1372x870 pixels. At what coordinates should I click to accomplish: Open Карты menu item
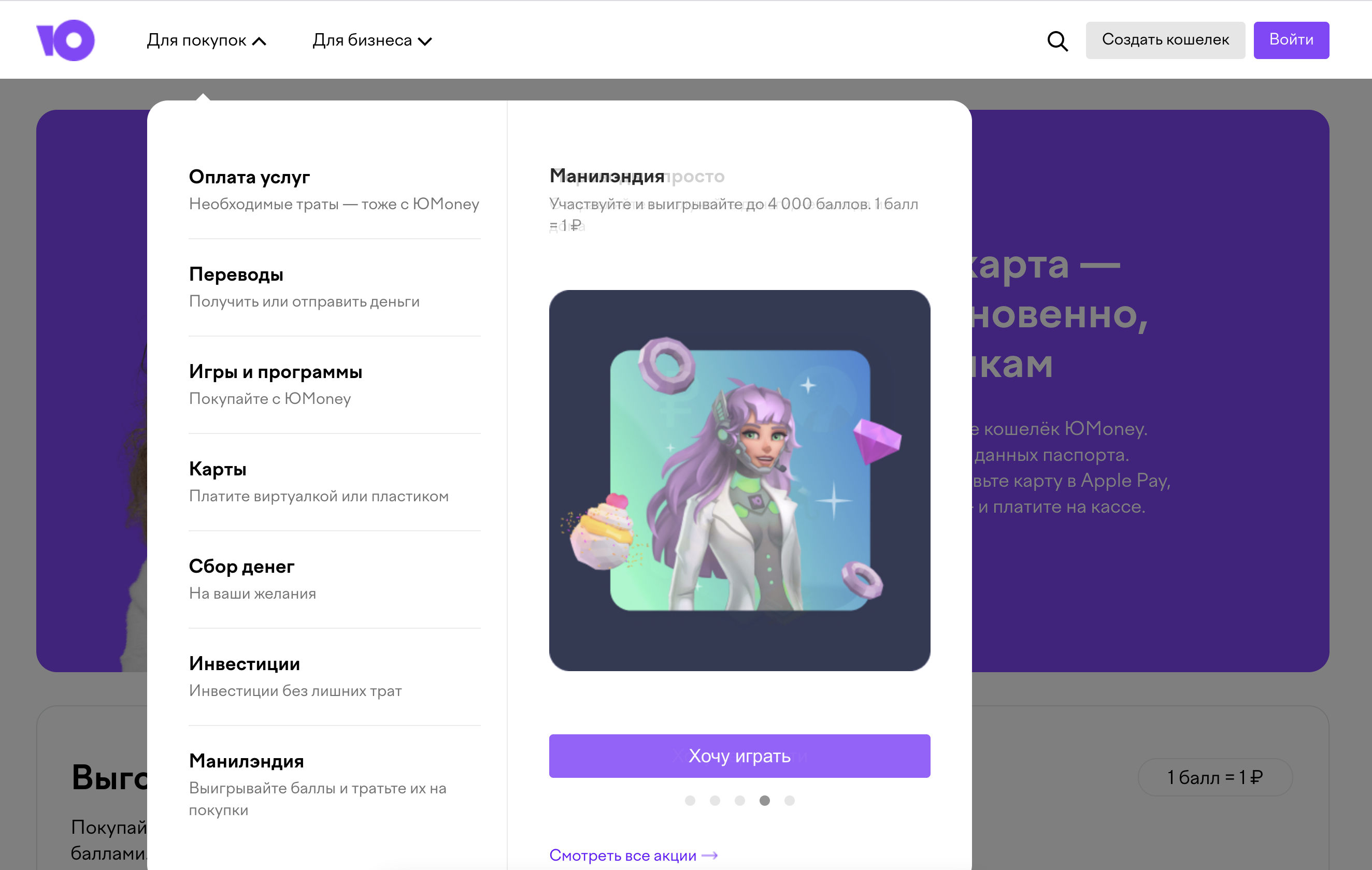coord(335,482)
